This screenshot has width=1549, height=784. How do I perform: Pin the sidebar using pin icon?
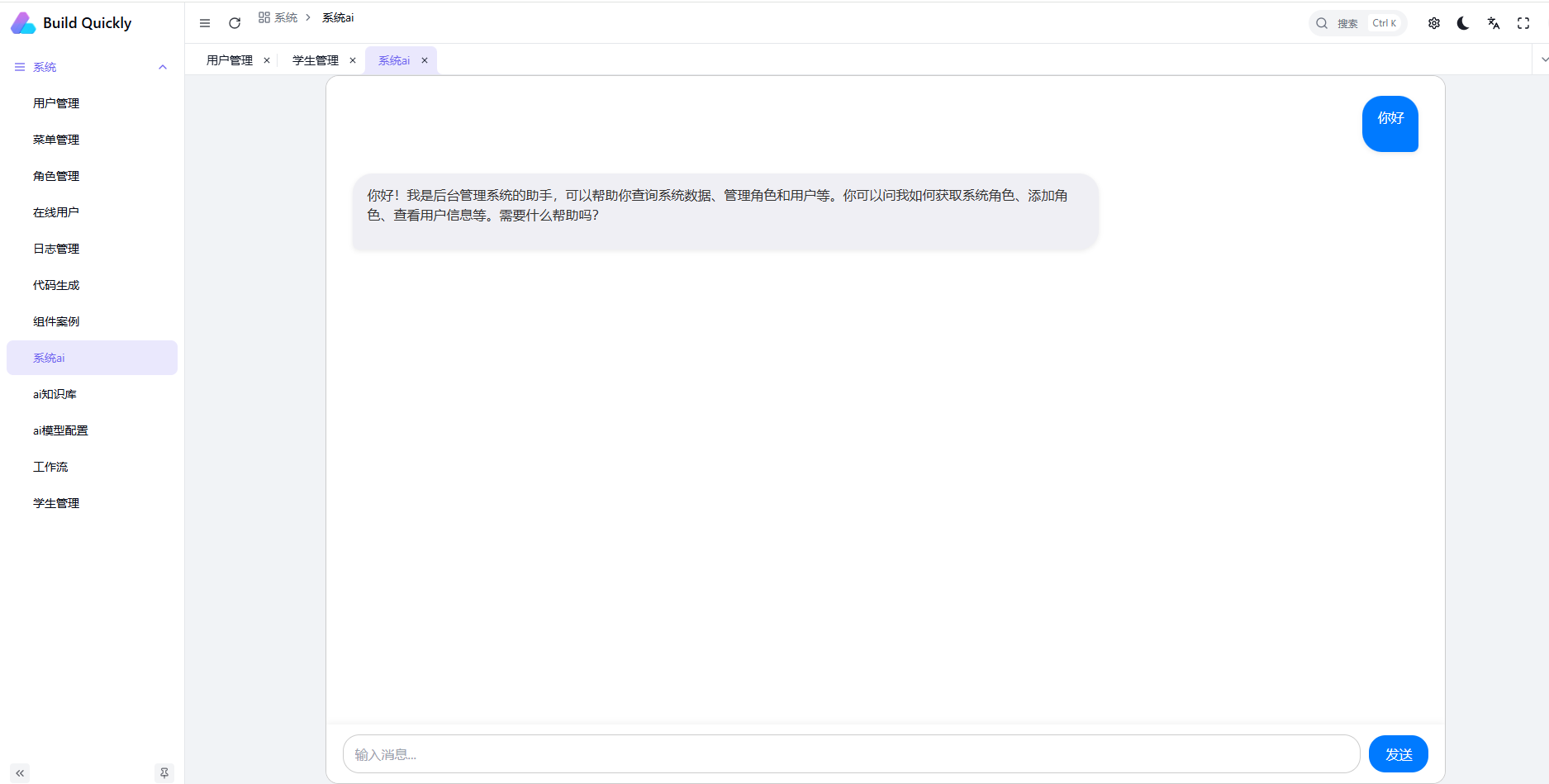tap(164, 773)
